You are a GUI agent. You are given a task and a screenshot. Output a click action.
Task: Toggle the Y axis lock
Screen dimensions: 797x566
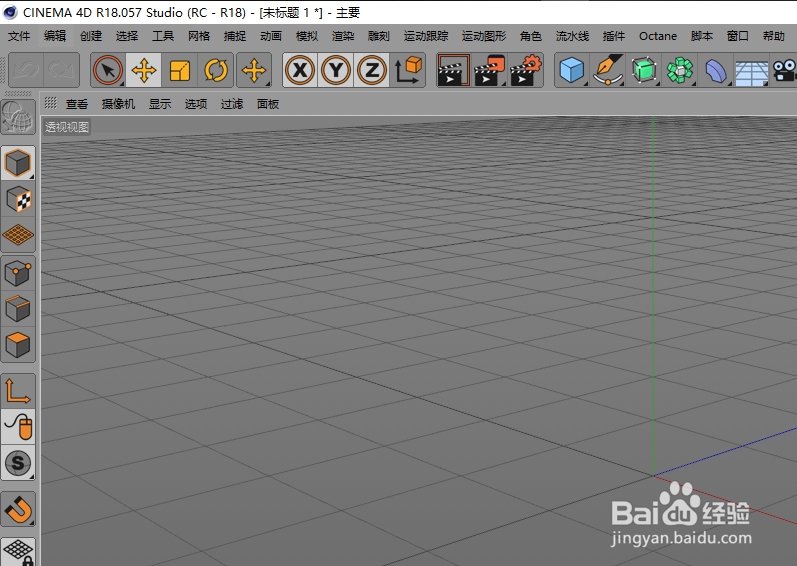coord(336,70)
